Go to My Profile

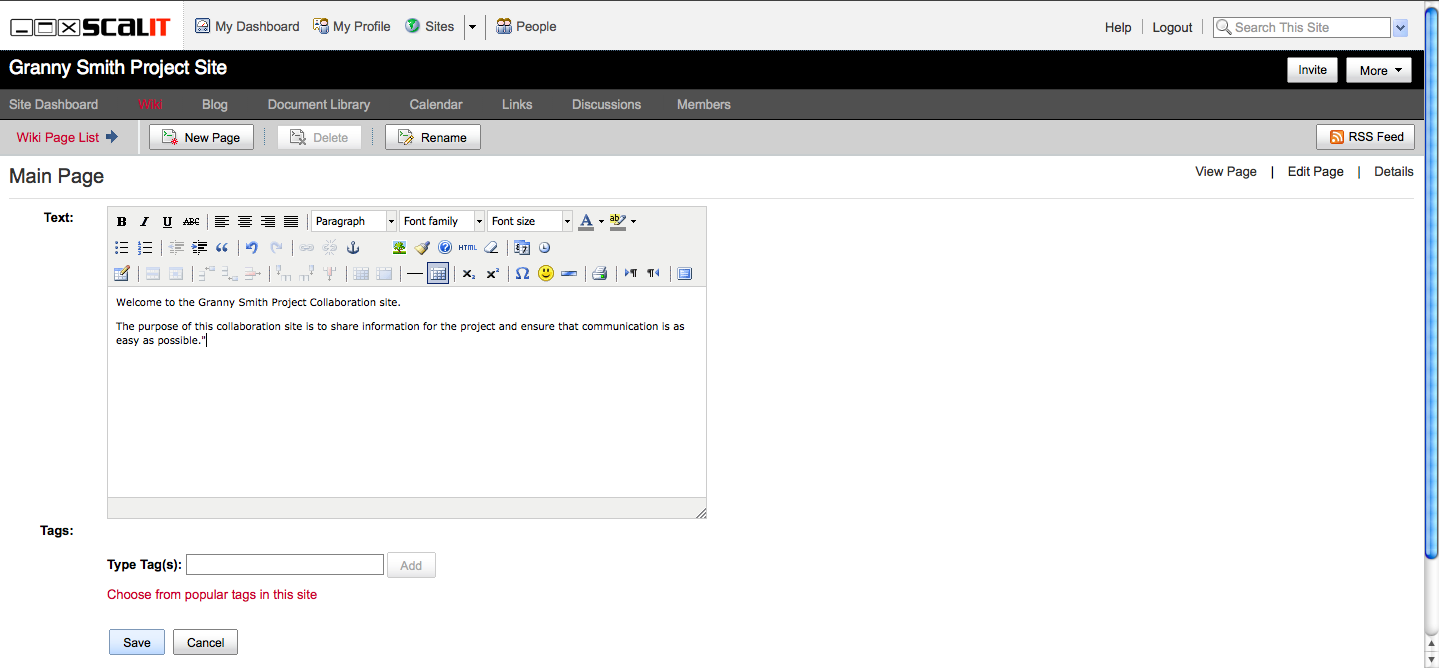coord(352,27)
